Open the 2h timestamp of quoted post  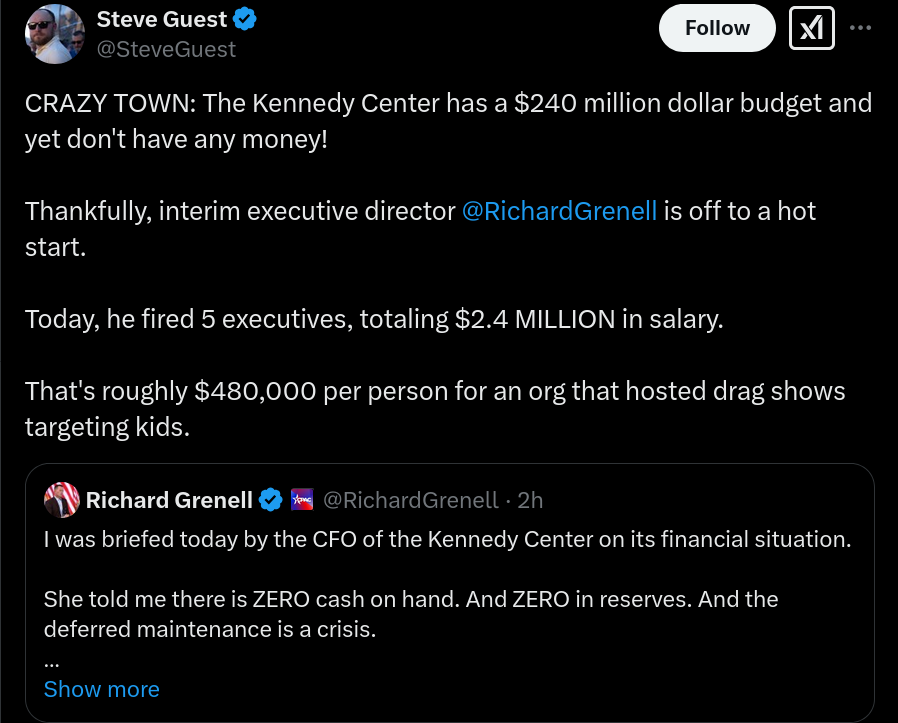(x=530, y=500)
